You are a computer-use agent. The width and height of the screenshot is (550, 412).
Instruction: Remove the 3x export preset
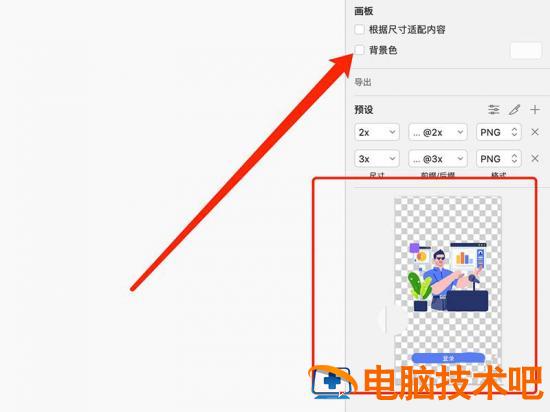[535, 159]
